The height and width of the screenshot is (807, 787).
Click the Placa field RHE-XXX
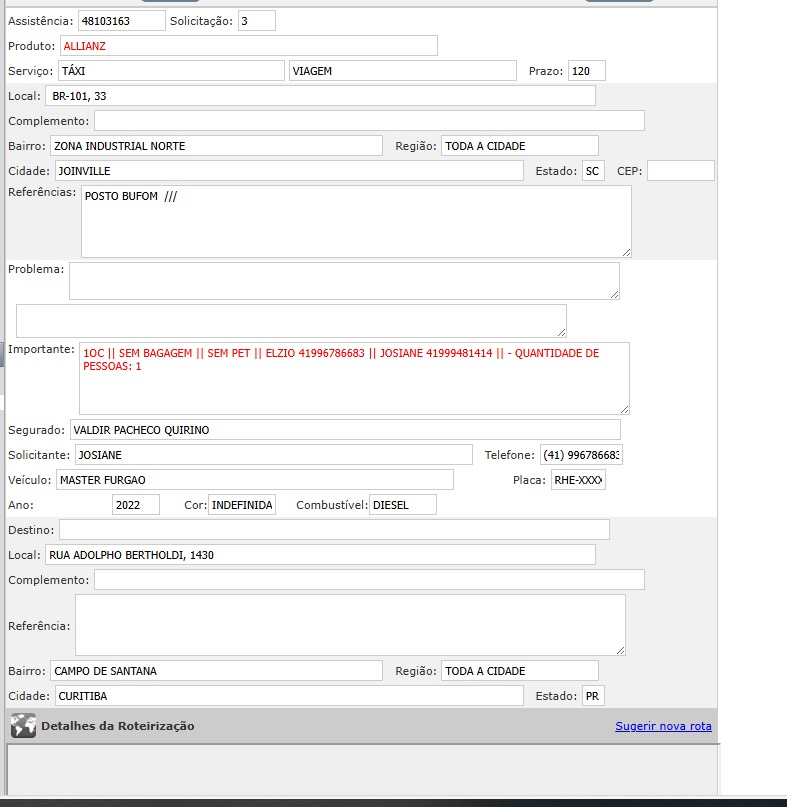coord(578,480)
